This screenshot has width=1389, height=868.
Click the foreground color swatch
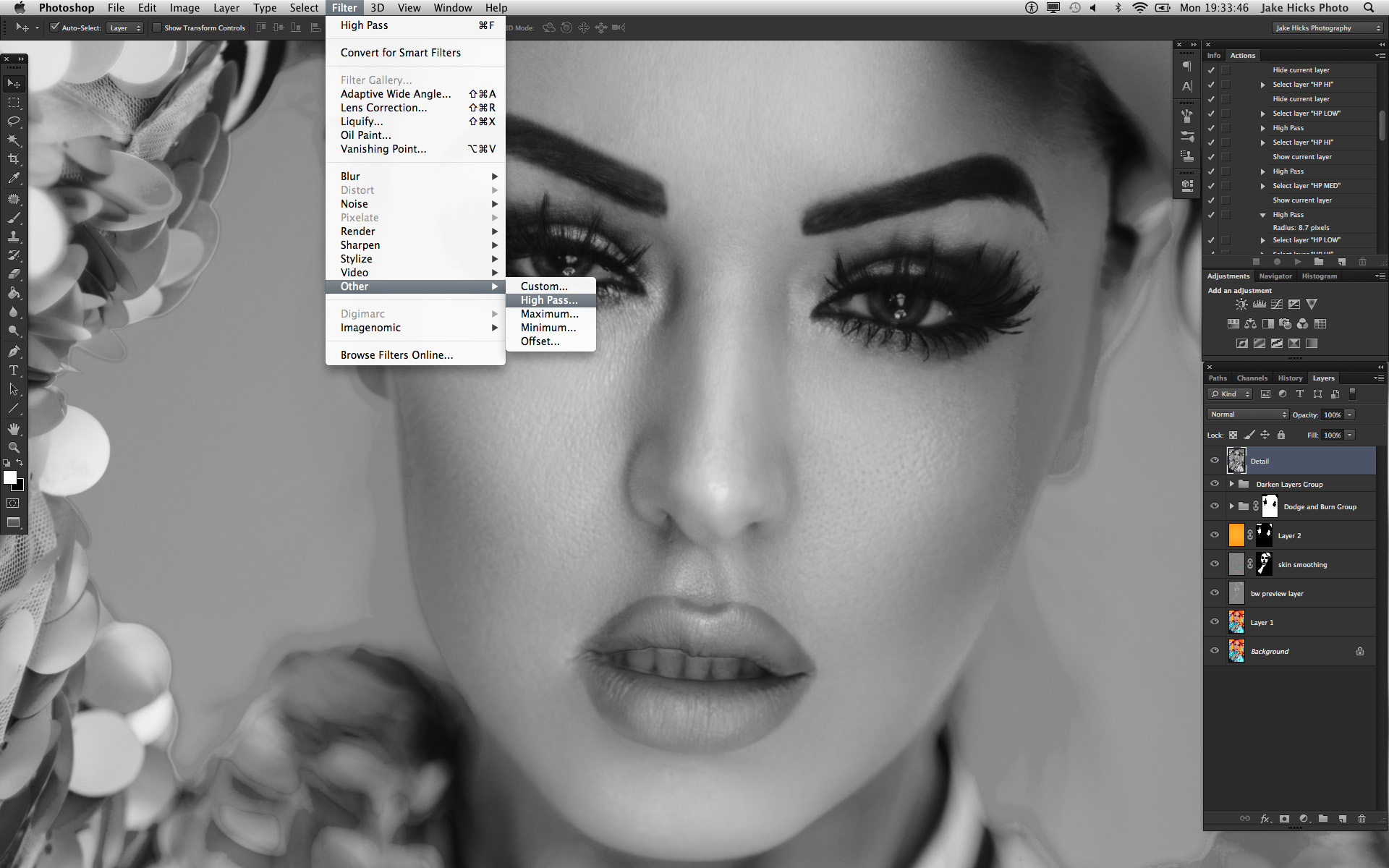pos(9,477)
